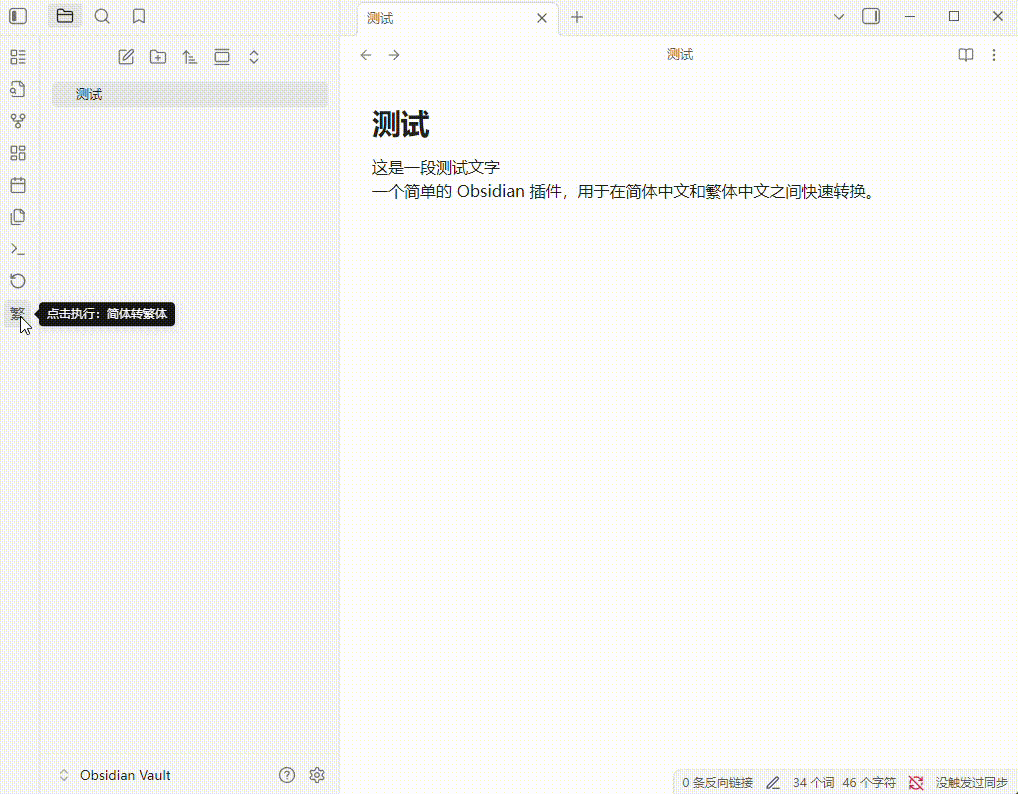
Task: Open today's daily note calendar icon
Action: (17, 184)
